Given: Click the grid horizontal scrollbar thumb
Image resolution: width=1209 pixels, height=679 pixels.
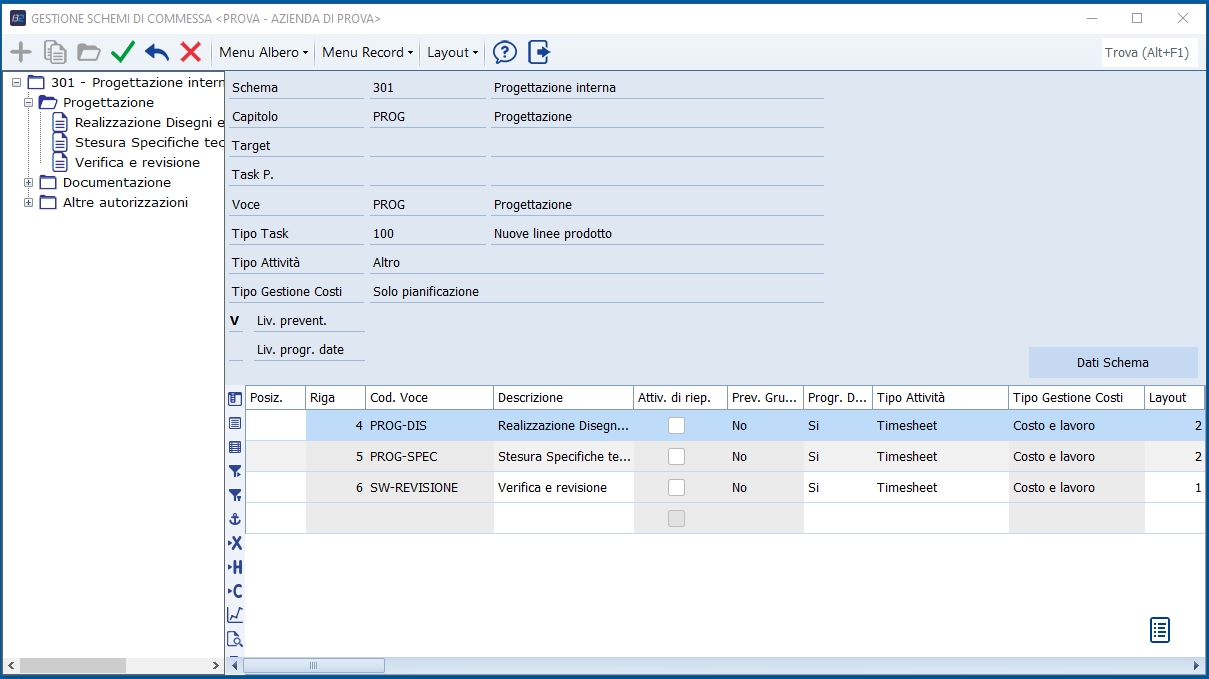Looking at the screenshot, I should point(313,665).
